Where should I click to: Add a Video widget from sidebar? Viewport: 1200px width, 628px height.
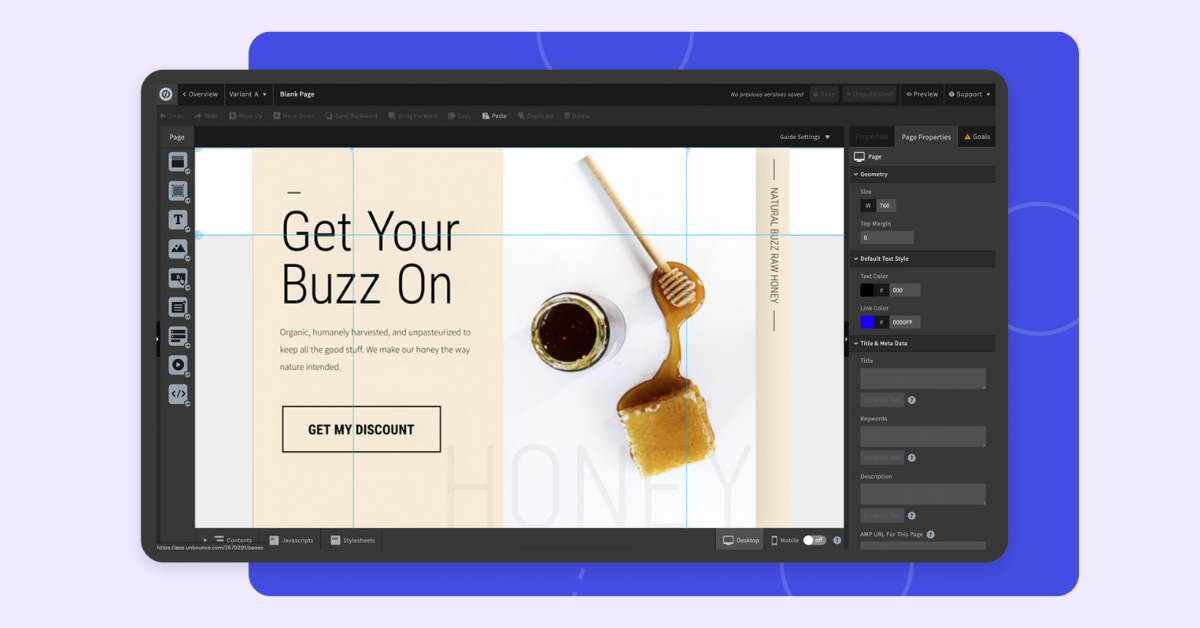[178, 365]
